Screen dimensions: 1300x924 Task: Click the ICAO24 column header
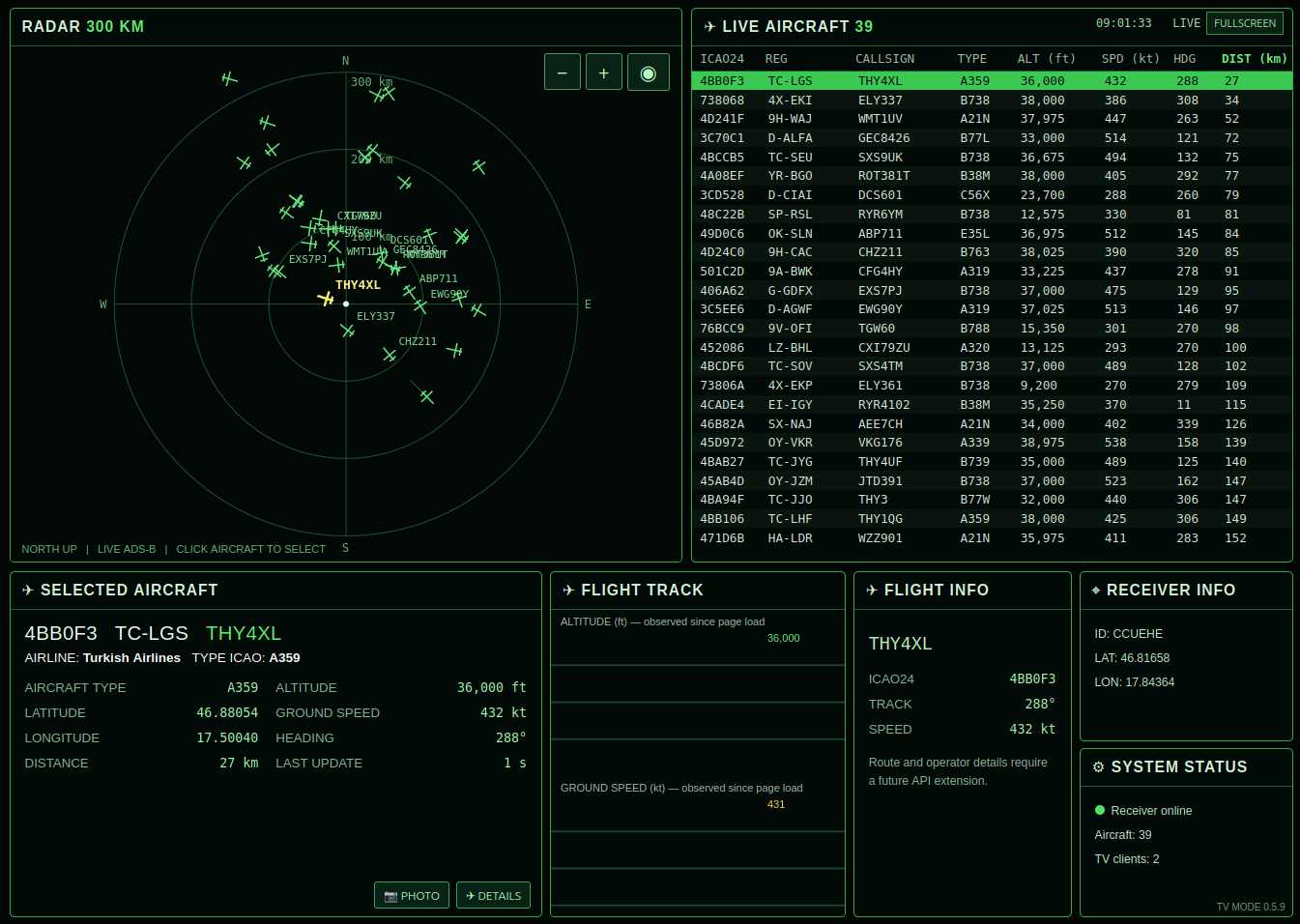(x=722, y=59)
